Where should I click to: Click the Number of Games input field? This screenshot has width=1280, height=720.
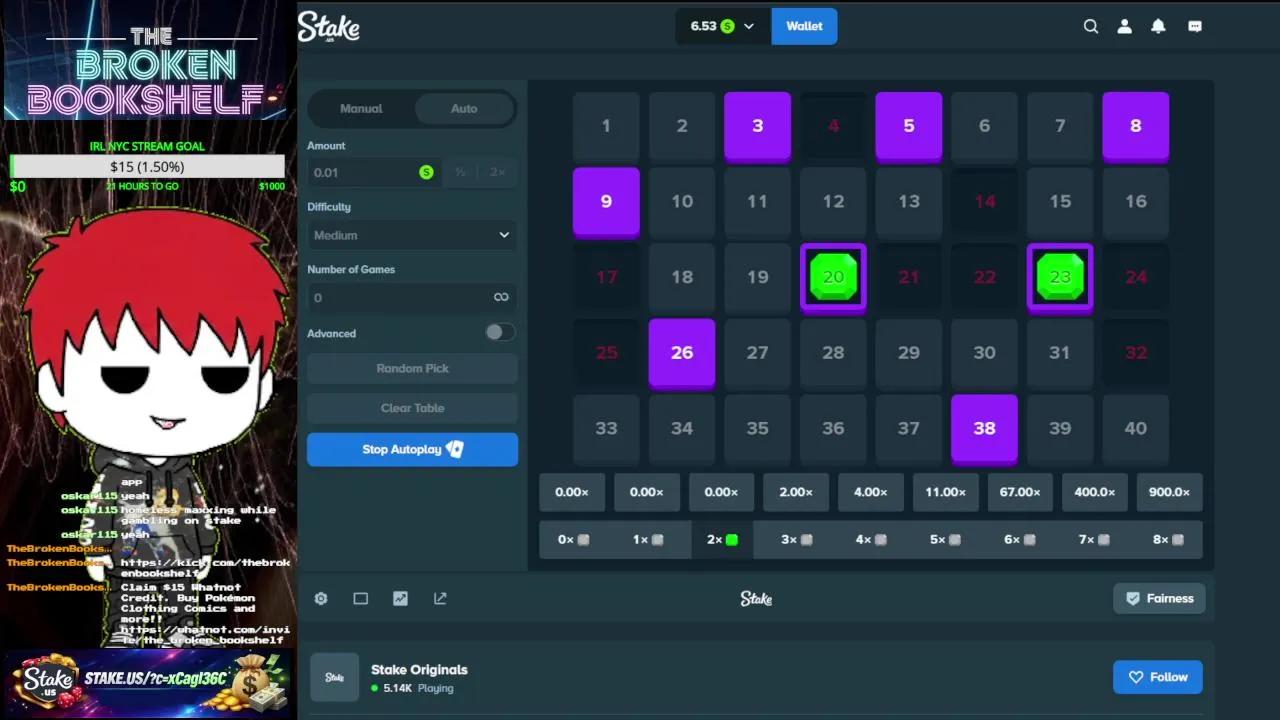coord(412,297)
